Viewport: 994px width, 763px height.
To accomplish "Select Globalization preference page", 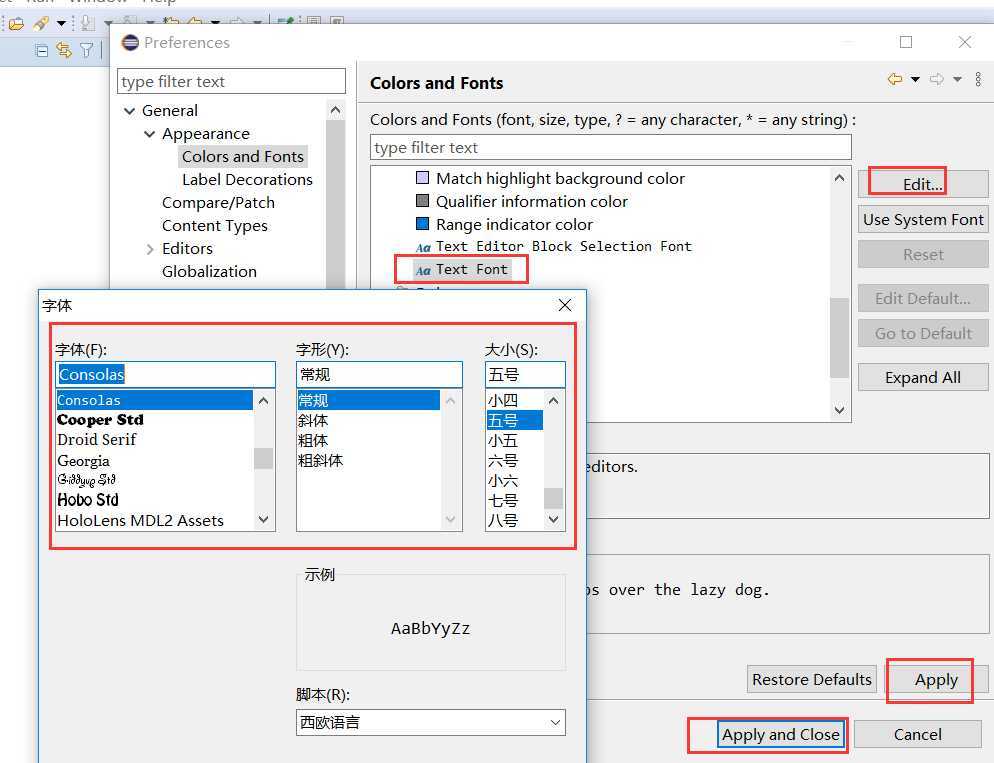I will point(209,271).
